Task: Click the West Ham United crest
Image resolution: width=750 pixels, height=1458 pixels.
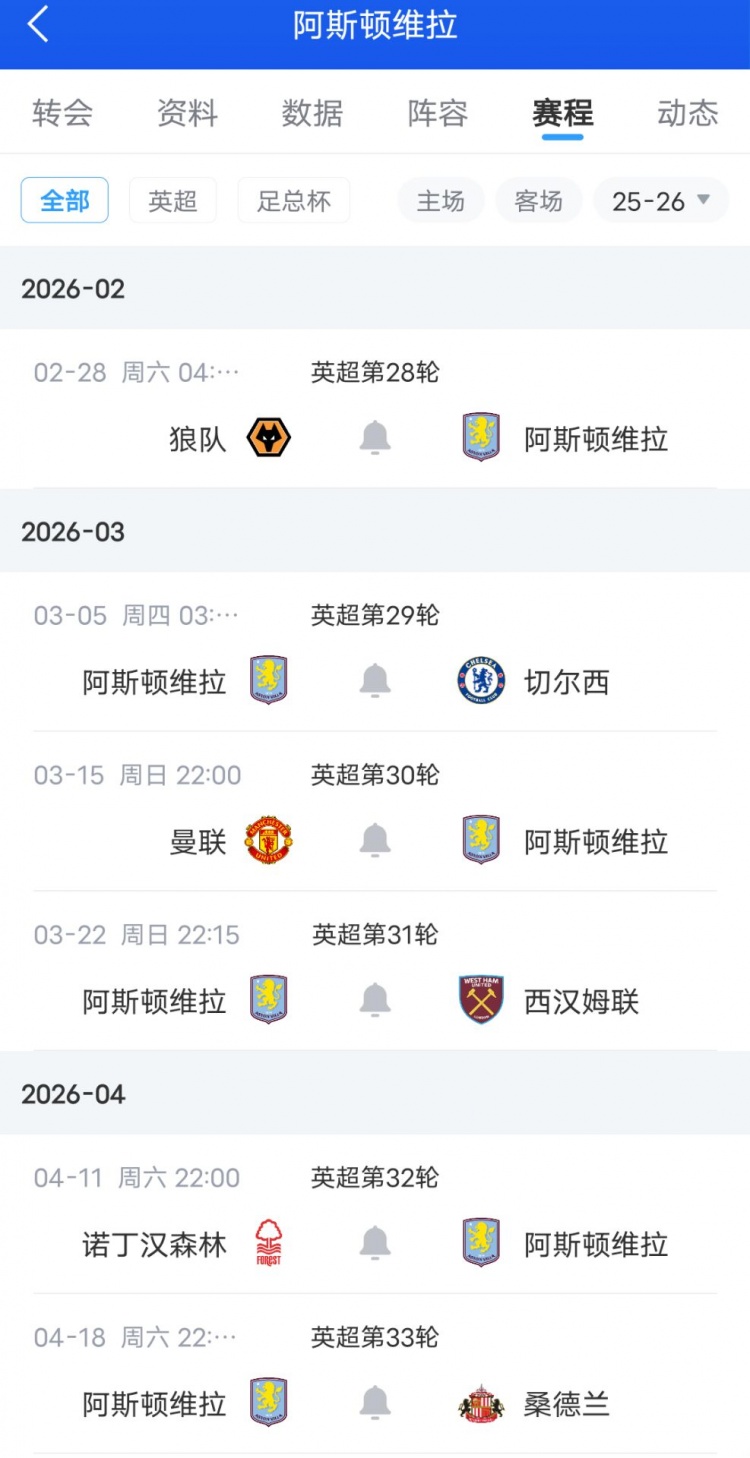Action: click(481, 1001)
